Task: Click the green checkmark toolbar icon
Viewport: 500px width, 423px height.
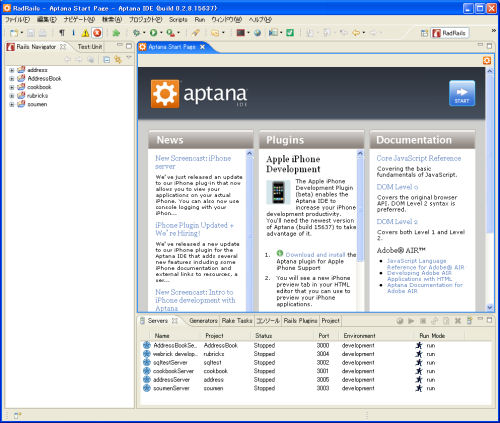Action: coord(290,33)
